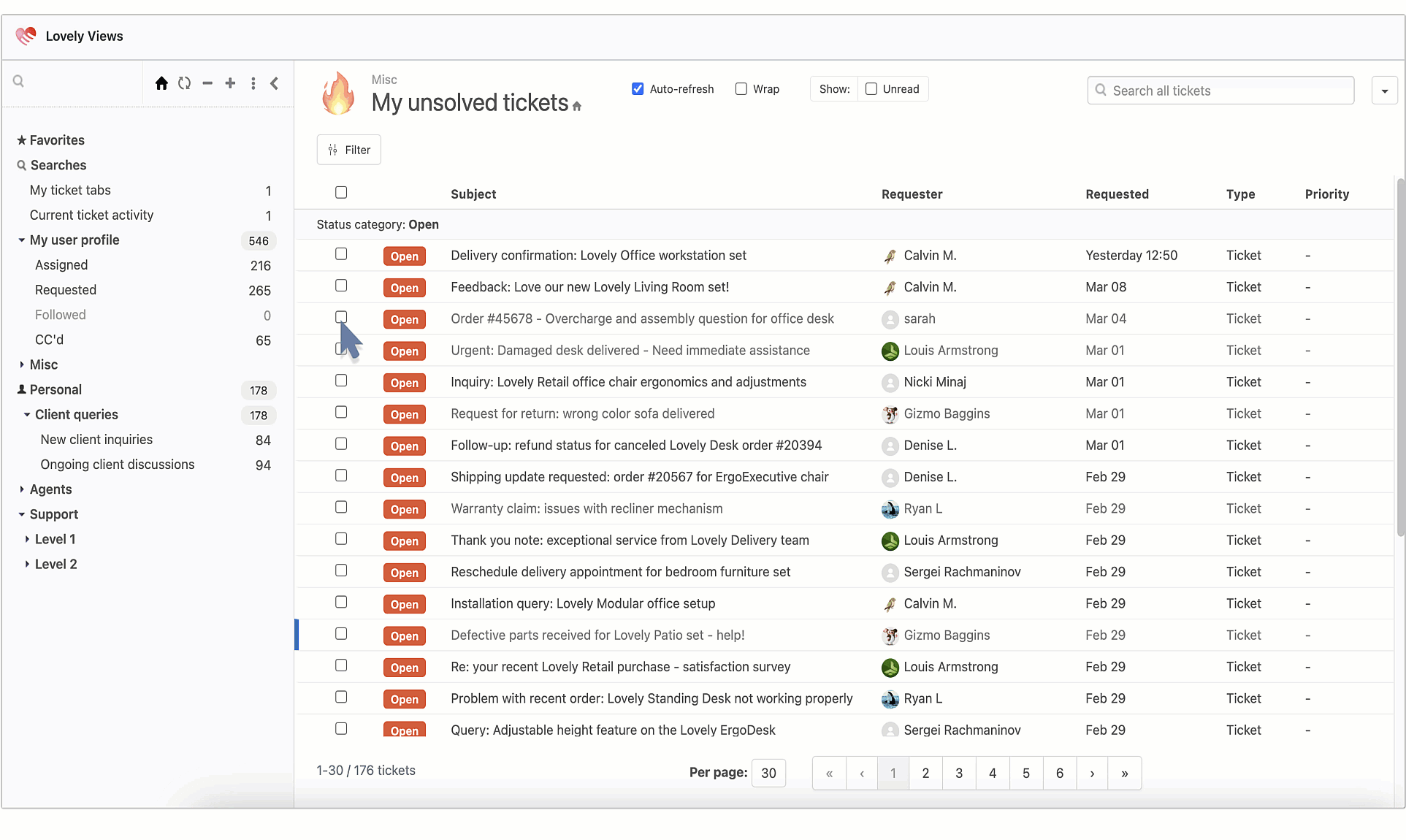Expand the Misc folder in sidebar

tap(22, 364)
